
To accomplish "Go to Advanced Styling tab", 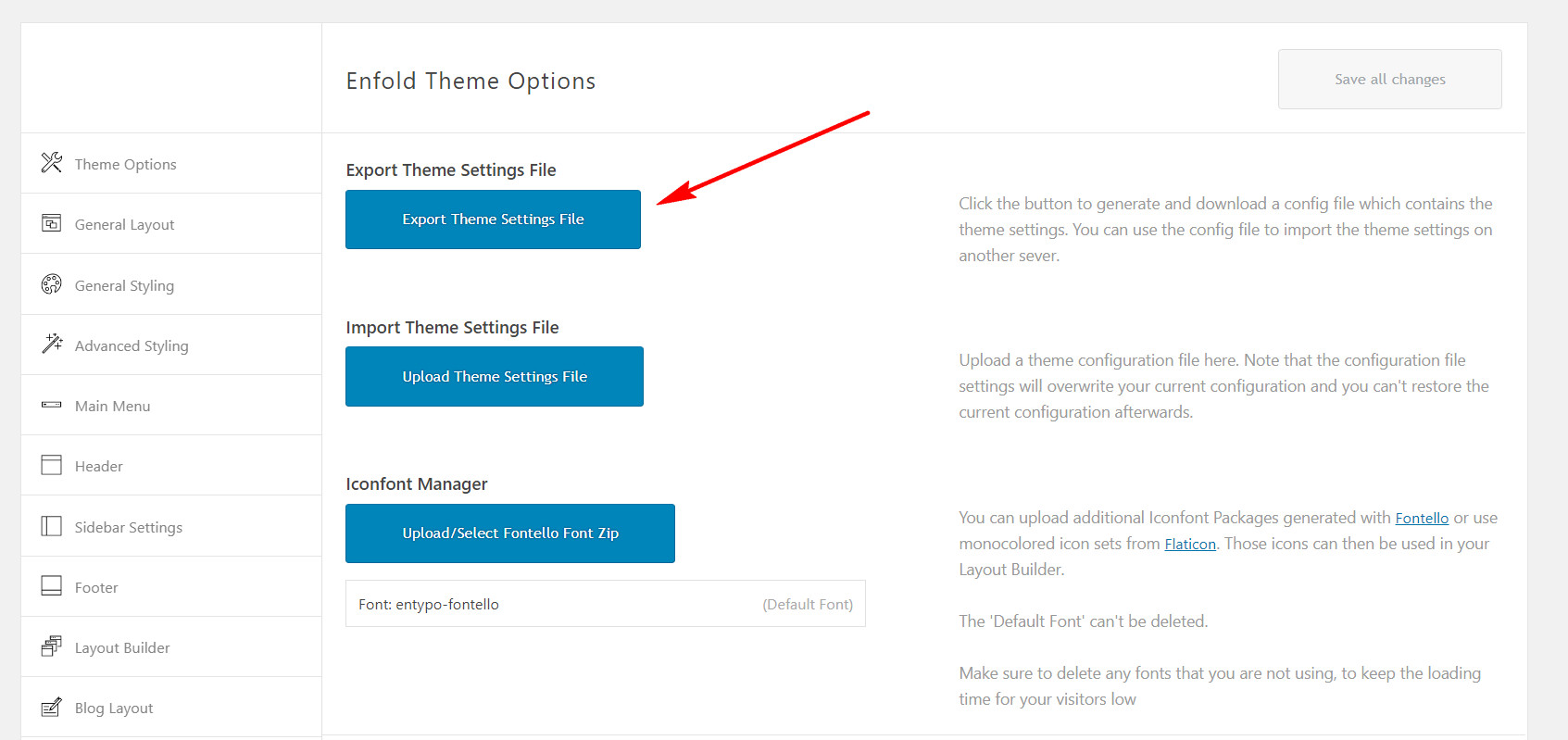I will [171, 345].
